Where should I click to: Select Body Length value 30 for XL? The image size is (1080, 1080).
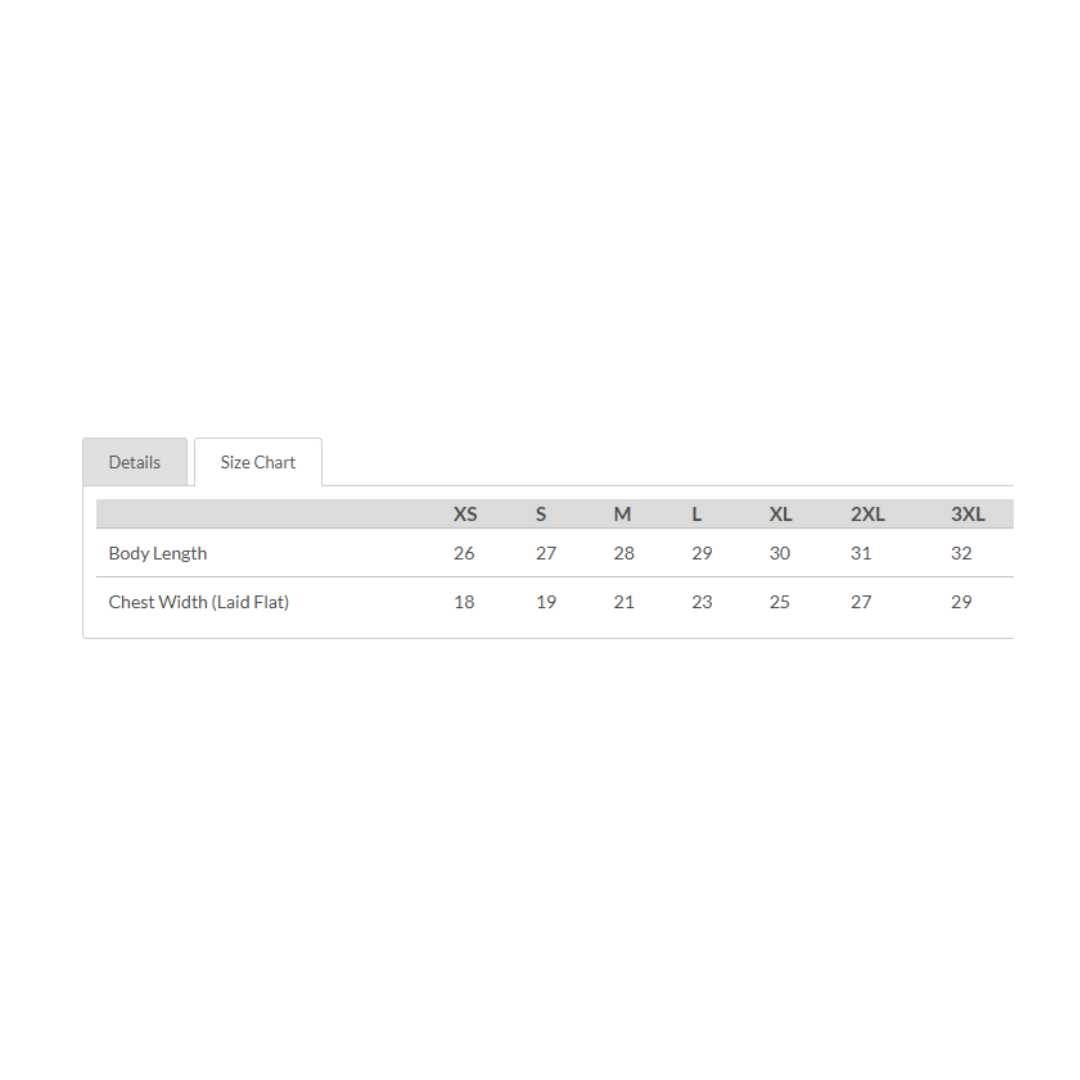(x=780, y=553)
